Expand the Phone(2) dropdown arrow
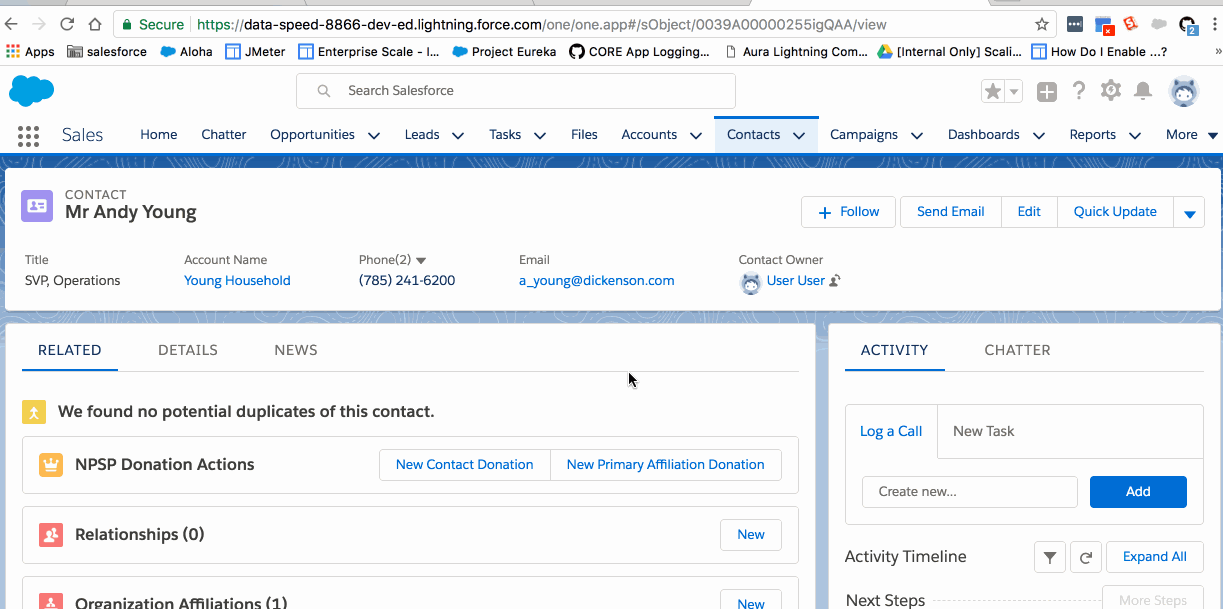1223x609 pixels. (421, 260)
